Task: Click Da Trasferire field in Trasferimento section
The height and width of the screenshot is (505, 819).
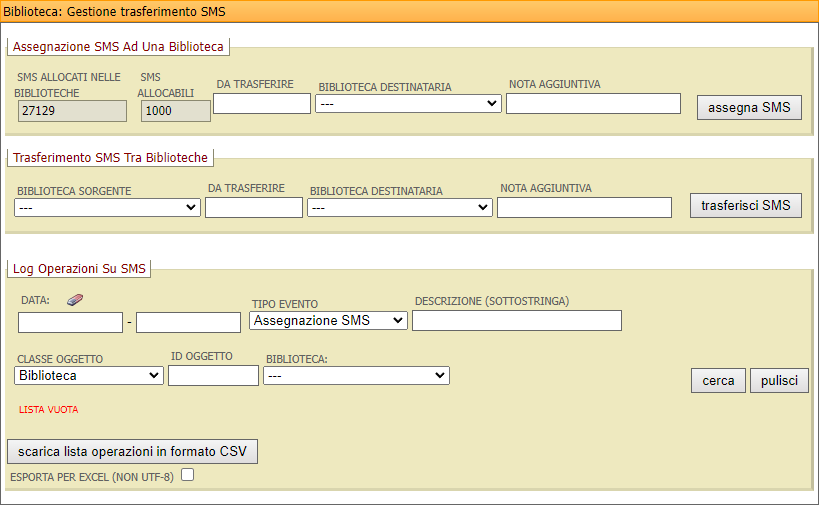Action: point(254,207)
